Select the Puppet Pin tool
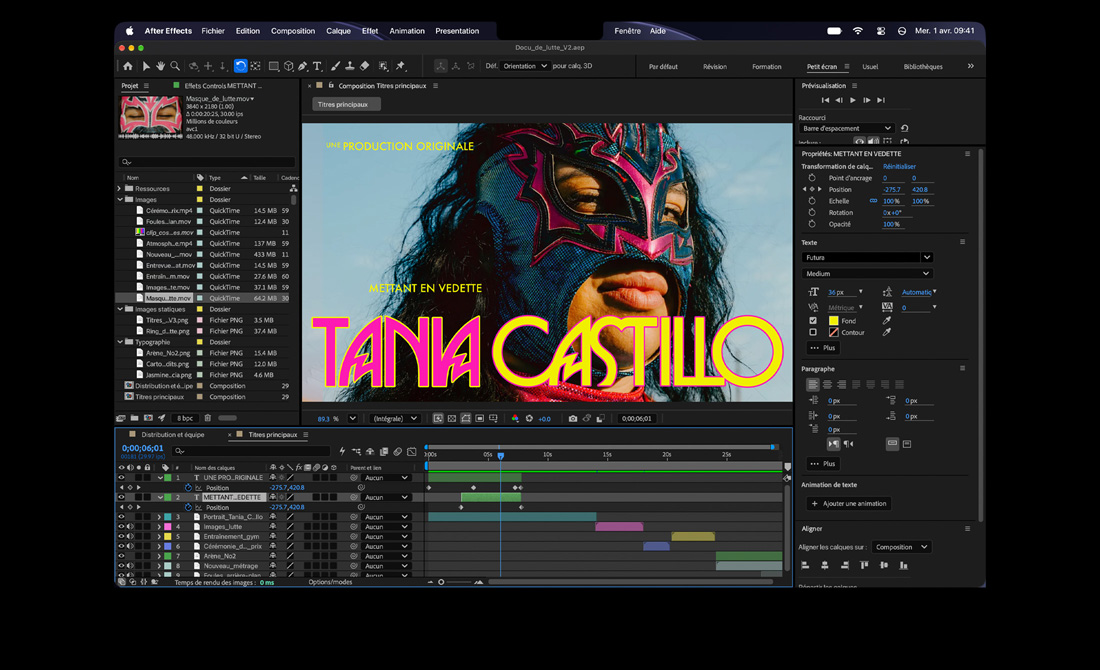The image size is (1100, 670). point(401,66)
